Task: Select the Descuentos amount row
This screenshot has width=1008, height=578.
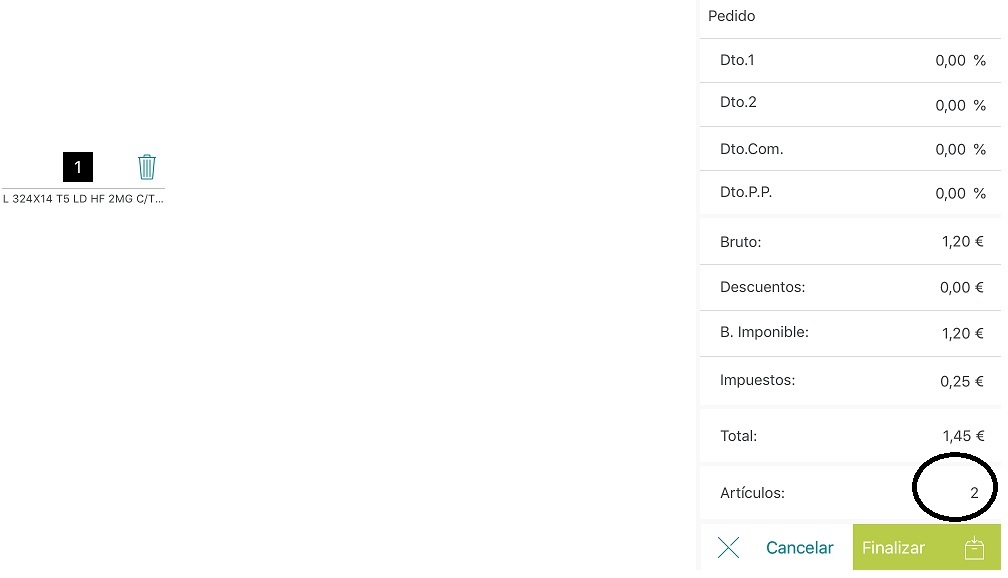Action: pyautogui.click(x=850, y=287)
